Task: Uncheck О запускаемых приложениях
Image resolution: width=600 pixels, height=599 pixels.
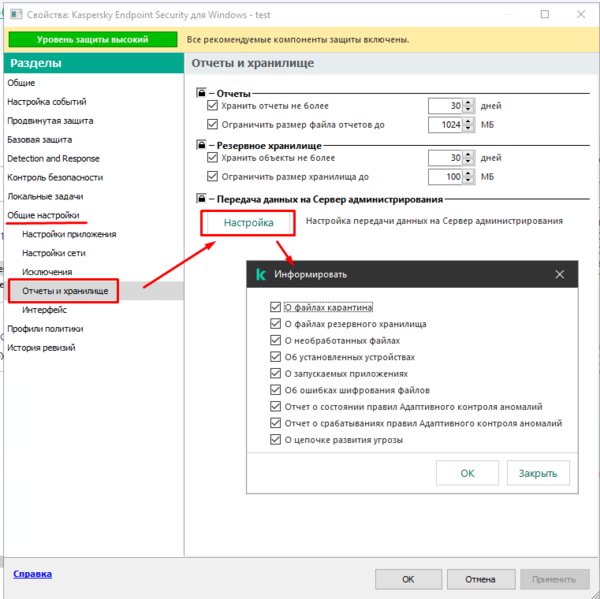Action: click(x=275, y=373)
